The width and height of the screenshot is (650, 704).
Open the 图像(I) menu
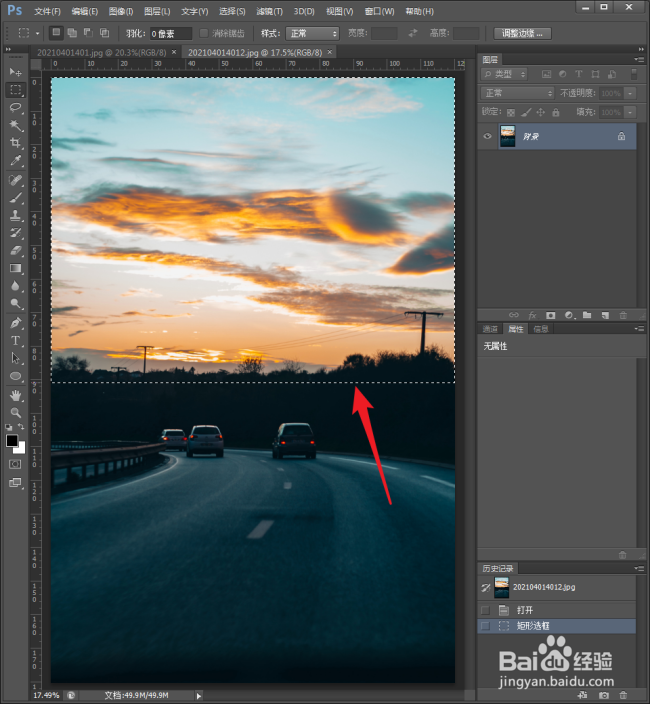pos(121,11)
